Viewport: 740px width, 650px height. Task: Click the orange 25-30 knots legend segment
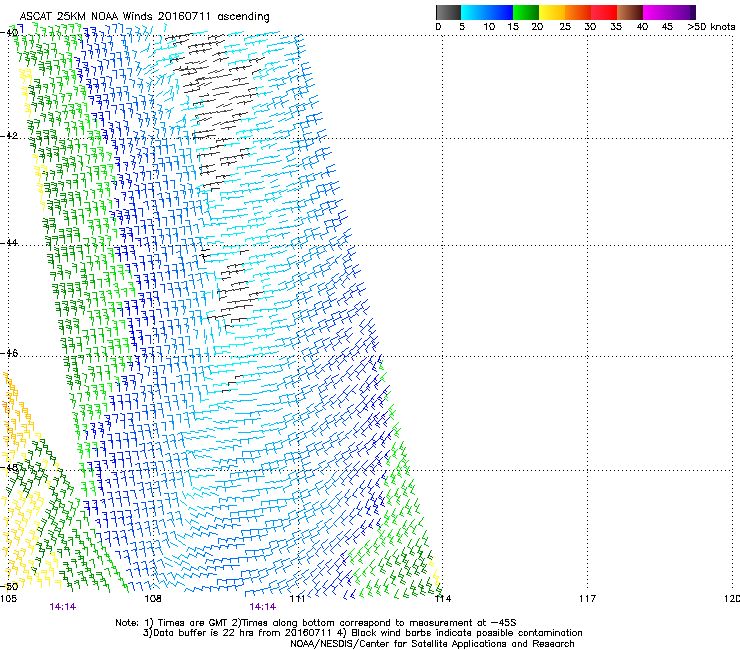click(x=578, y=12)
